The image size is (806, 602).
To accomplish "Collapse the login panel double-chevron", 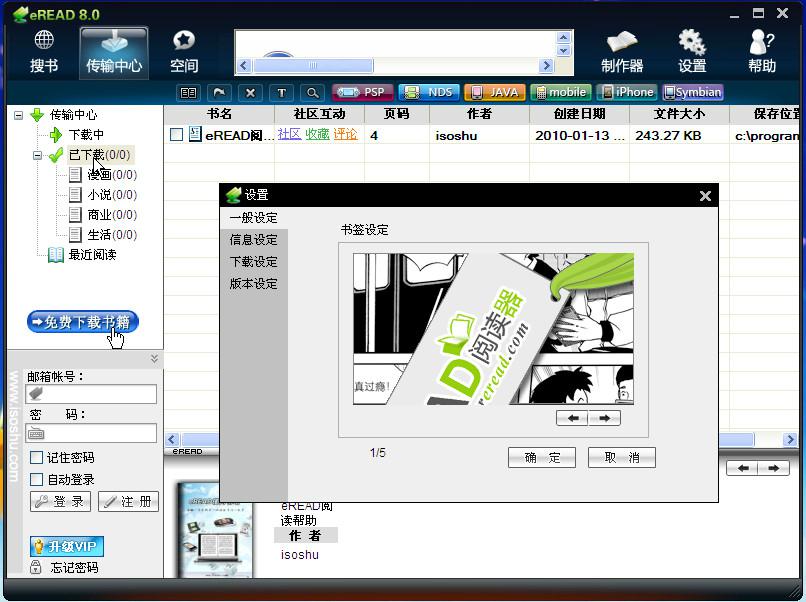I will (x=154, y=359).
